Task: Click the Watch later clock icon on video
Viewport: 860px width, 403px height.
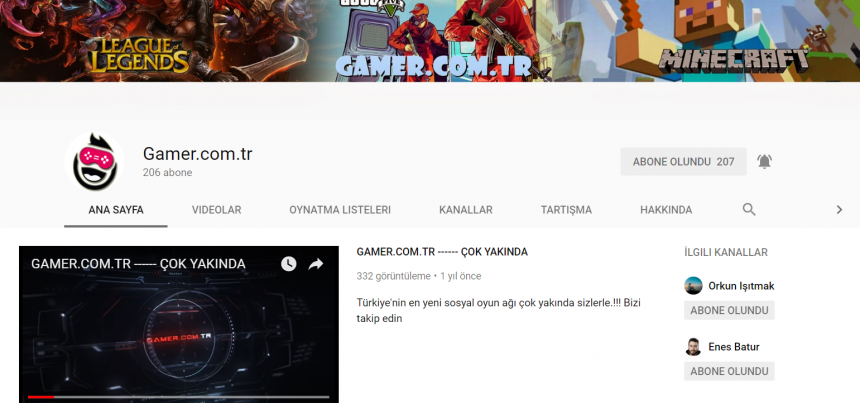Action: click(288, 264)
